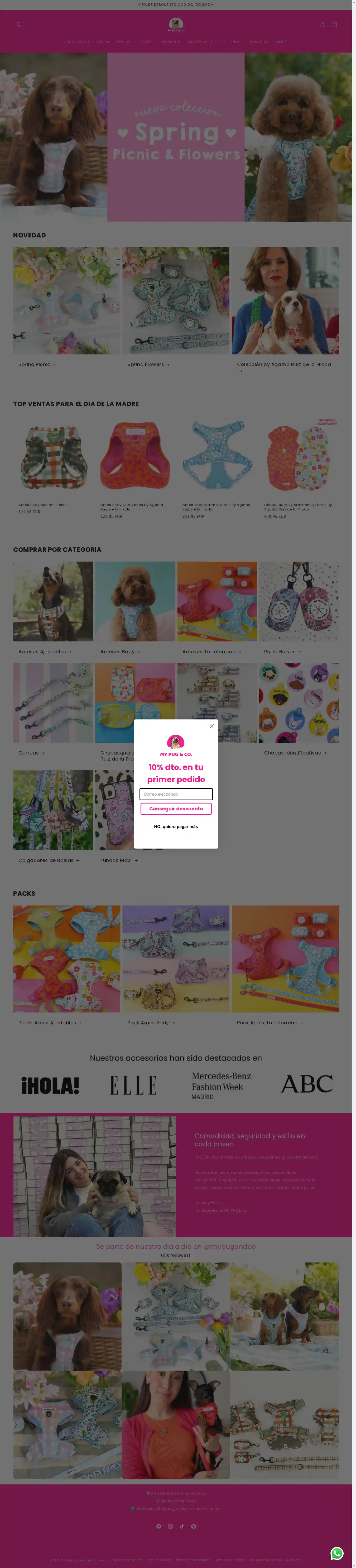Open the Prensa menu item
Screen dimensions: 356x1568
[x=280, y=42]
